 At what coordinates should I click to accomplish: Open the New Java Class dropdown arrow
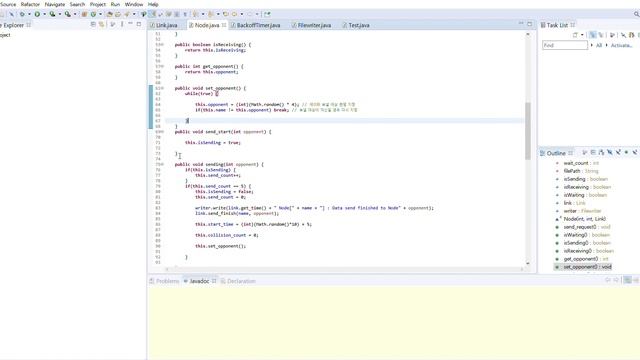click(100, 14)
